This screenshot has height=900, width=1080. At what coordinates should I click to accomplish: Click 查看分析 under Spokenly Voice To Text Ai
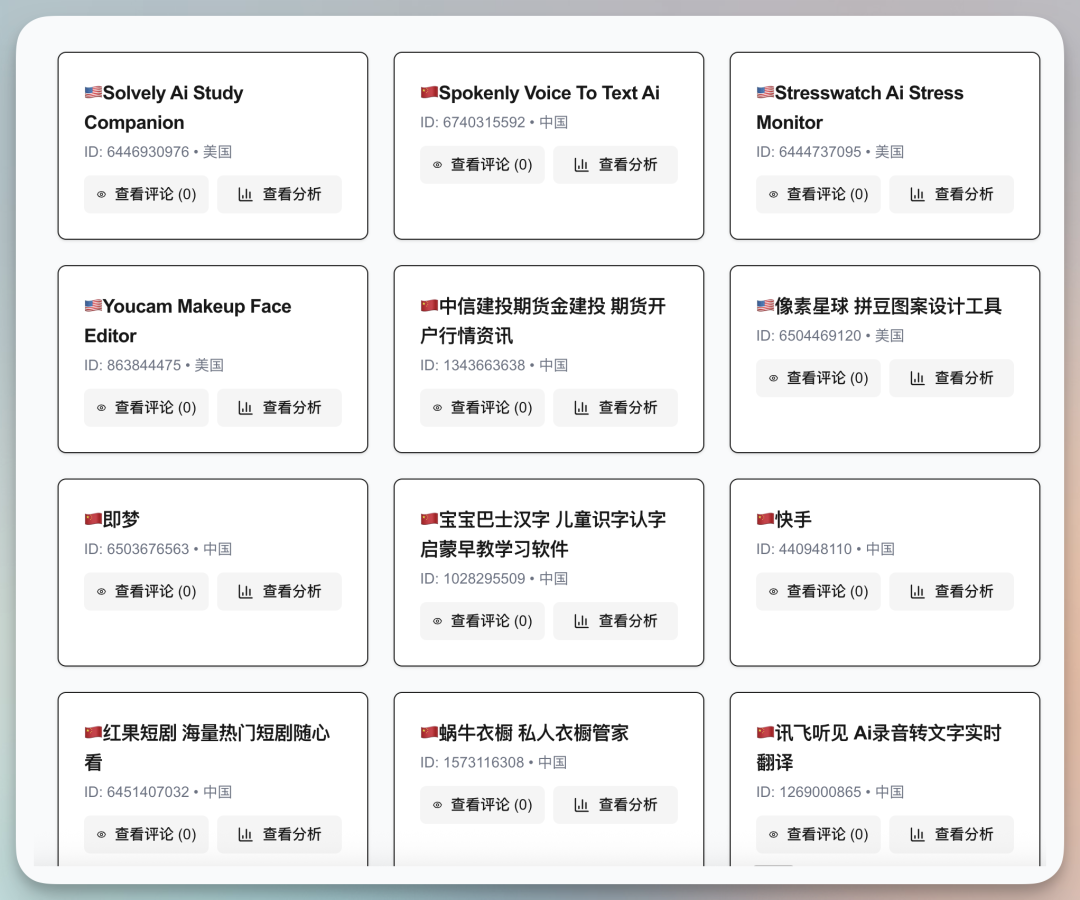click(615, 165)
